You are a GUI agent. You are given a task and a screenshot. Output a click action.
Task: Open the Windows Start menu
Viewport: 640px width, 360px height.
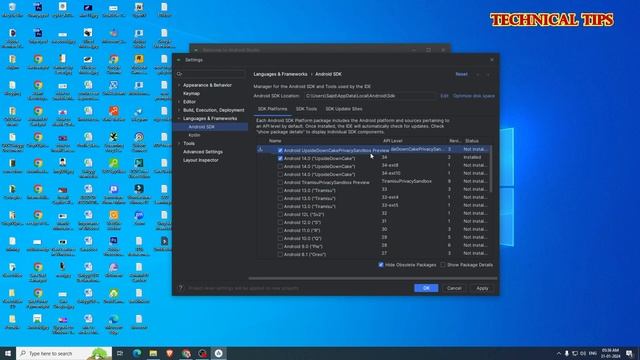click(8, 353)
